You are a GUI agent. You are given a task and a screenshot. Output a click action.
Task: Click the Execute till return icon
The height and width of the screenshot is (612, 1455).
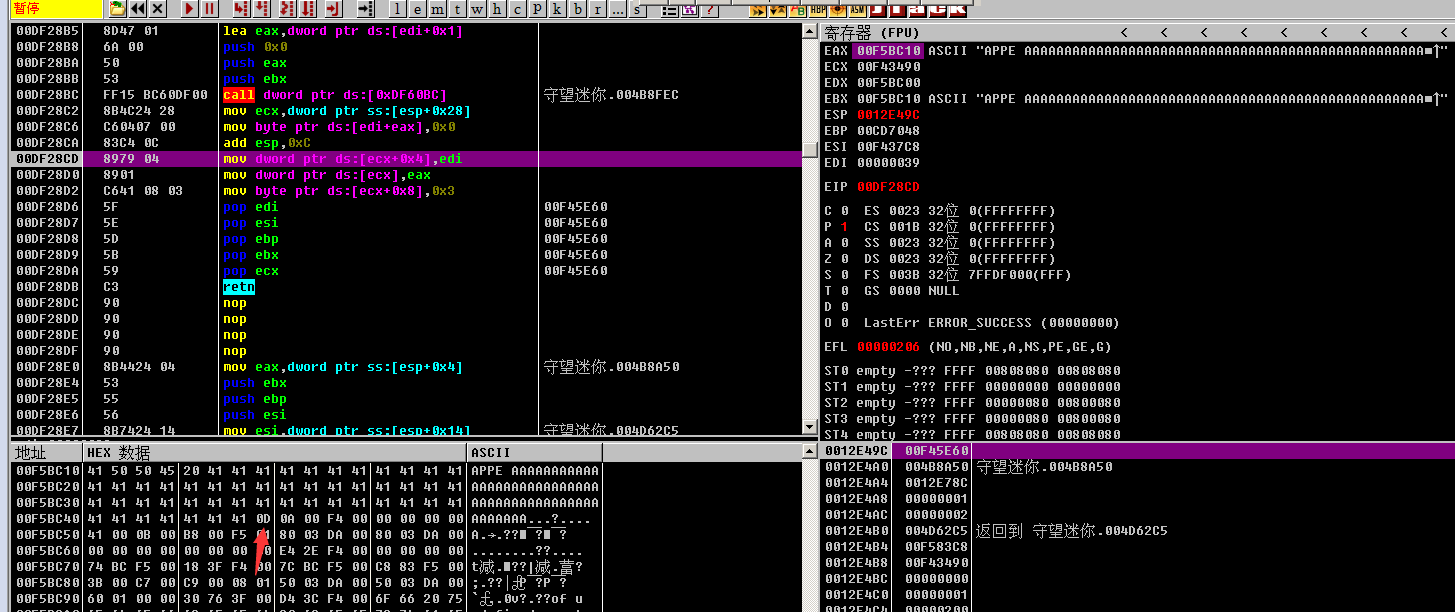[x=333, y=9]
